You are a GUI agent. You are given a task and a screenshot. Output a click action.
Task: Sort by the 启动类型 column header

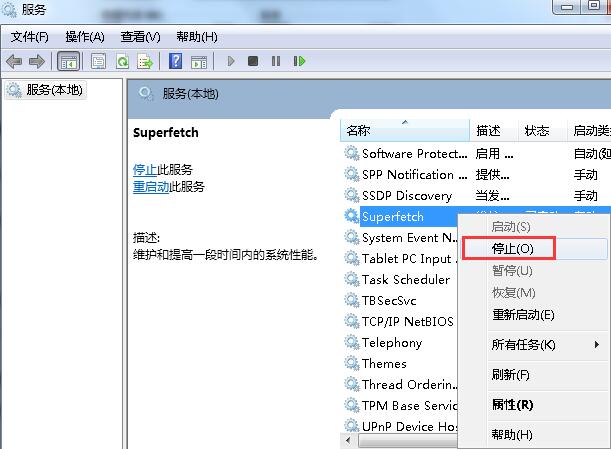[x=589, y=131]
